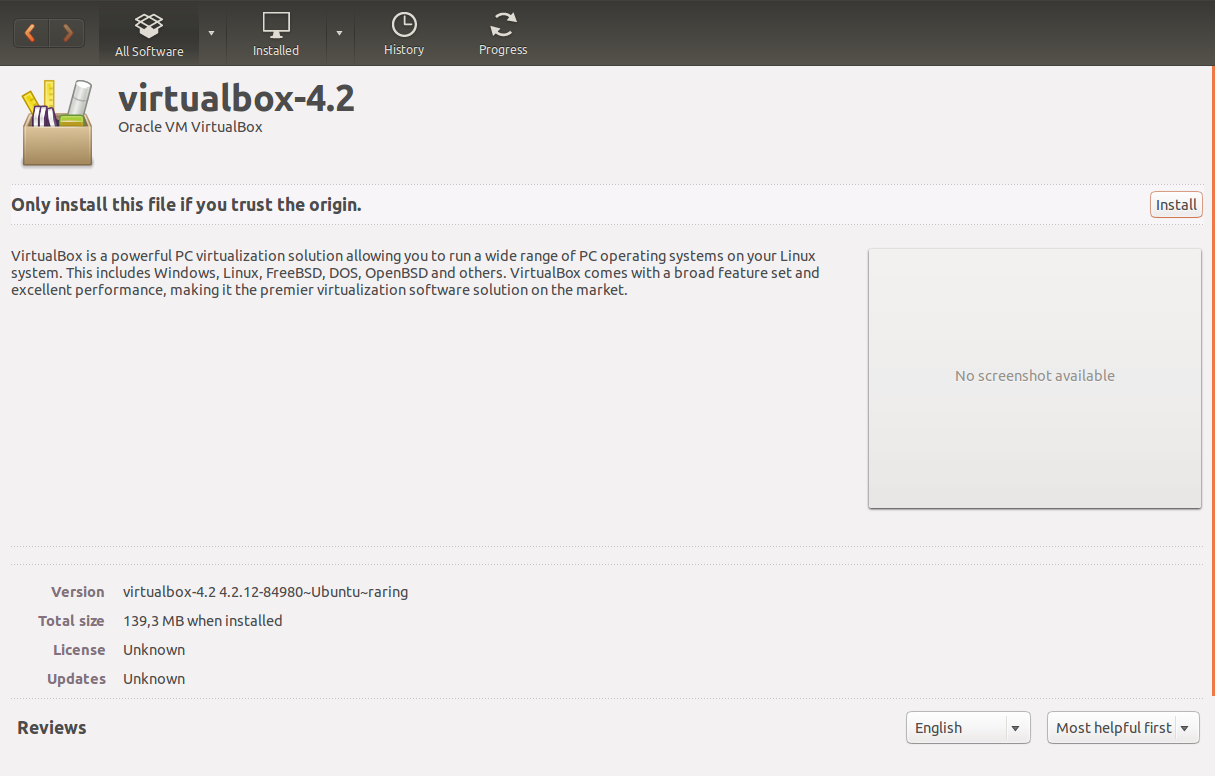The image size is (1215, 776).
Task: Click the License Unknown value
Action: click(154, 650)
